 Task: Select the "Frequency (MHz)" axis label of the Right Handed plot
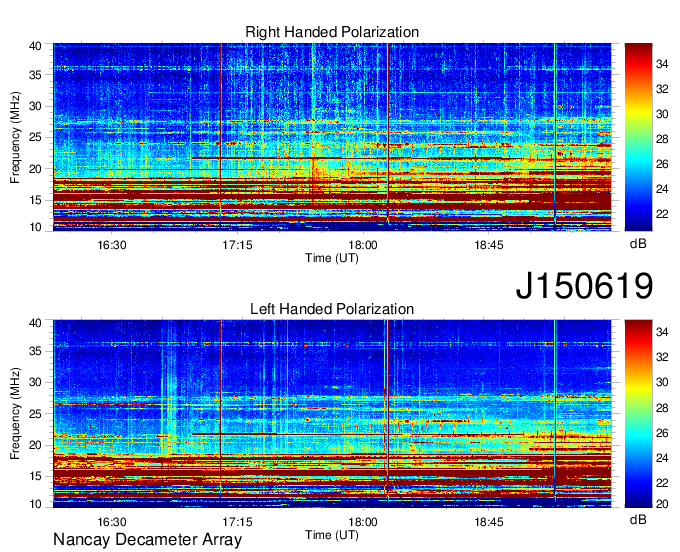(15, 137)
